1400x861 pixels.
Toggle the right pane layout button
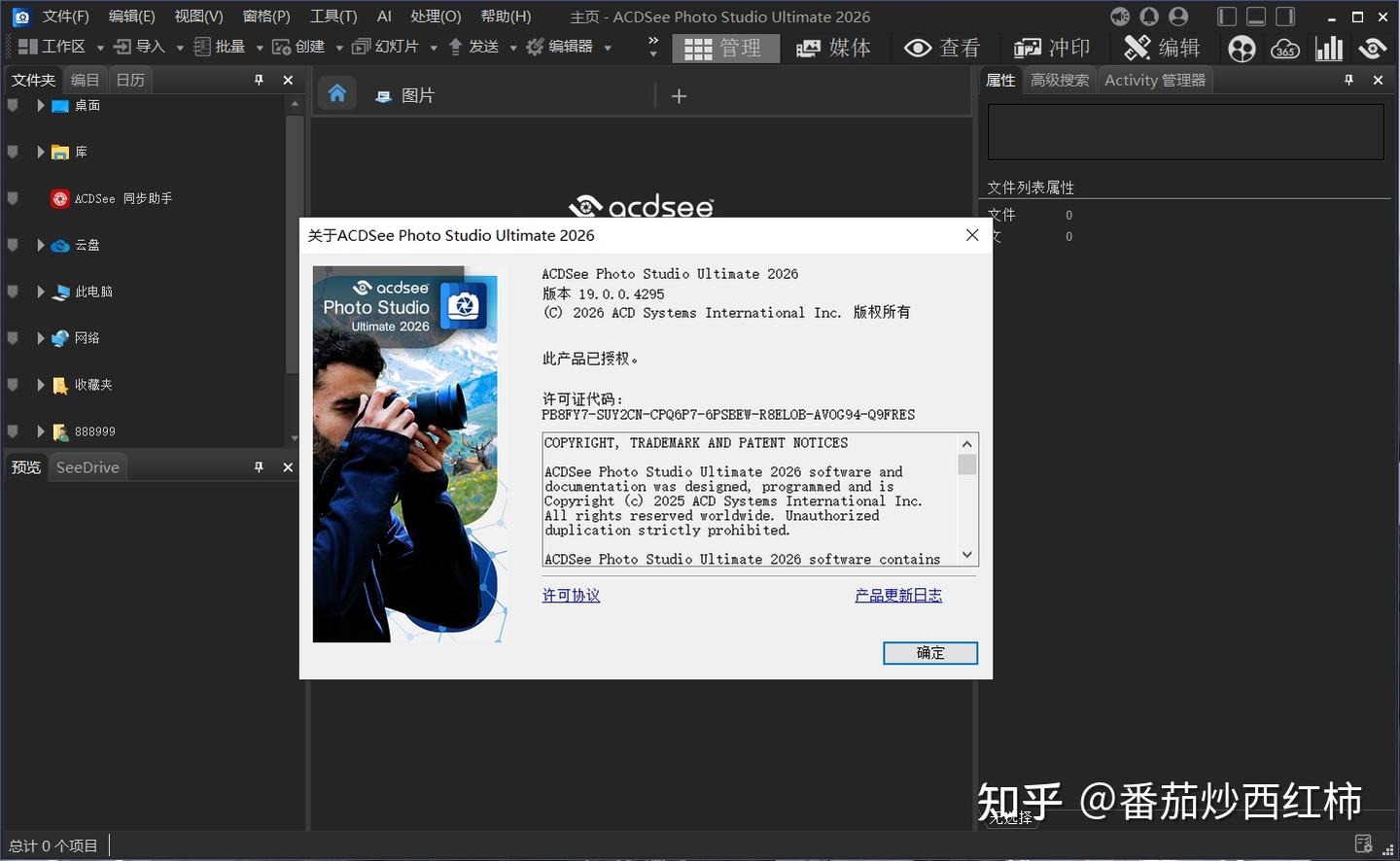1285,17
